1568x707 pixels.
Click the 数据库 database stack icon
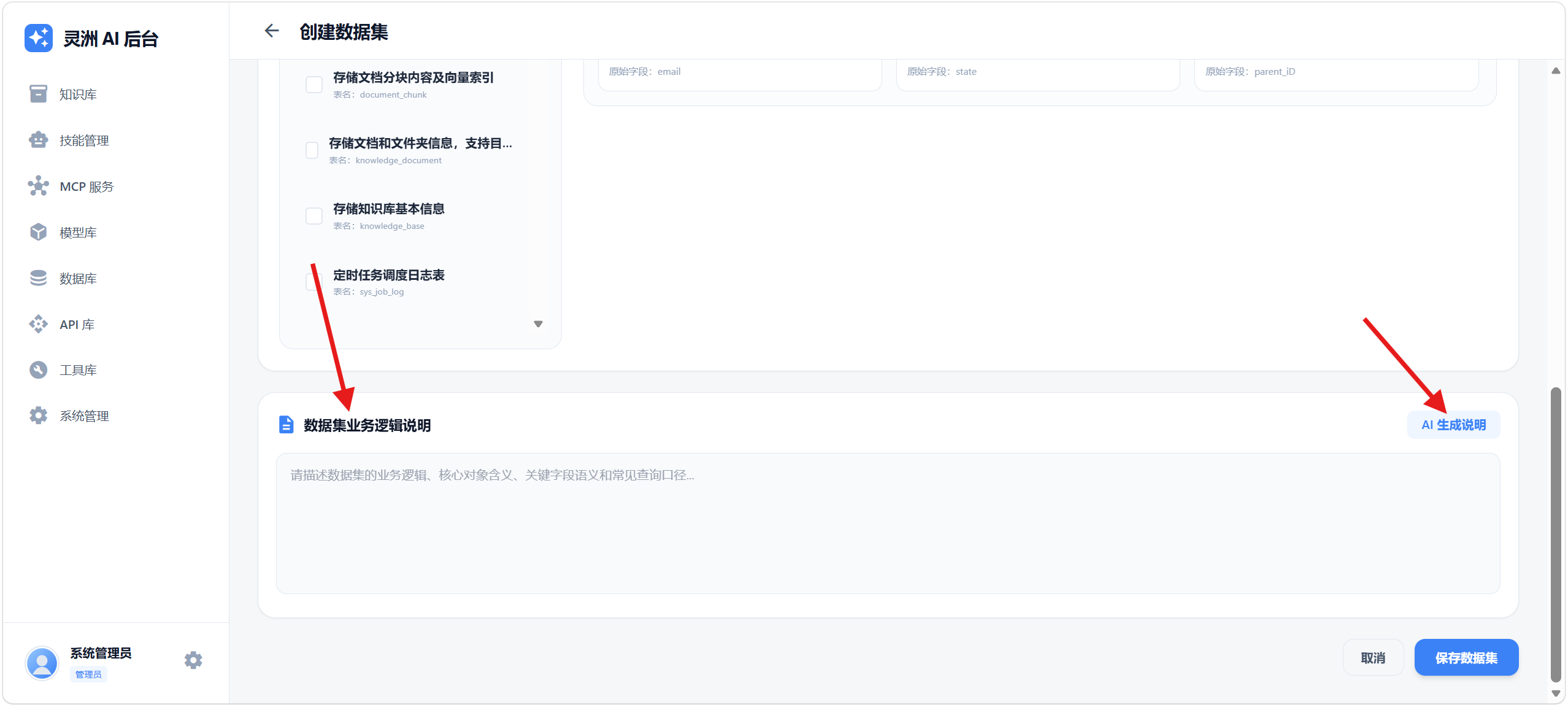click(x=38, y=278)
